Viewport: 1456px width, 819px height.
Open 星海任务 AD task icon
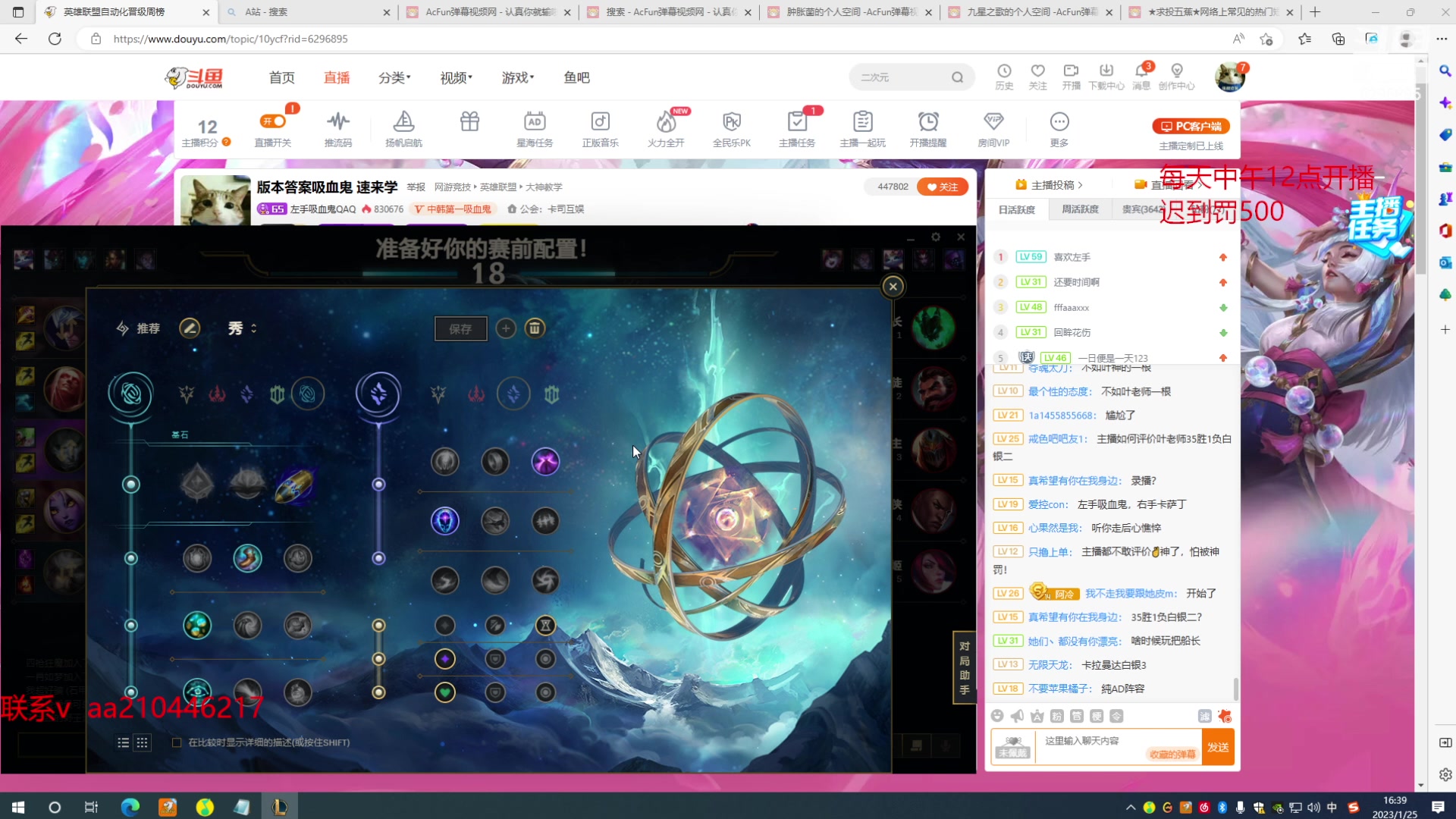[535, 121]
